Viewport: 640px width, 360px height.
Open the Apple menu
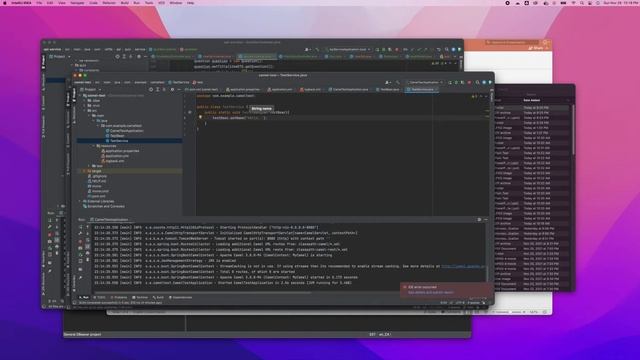(x=5, y=3)
